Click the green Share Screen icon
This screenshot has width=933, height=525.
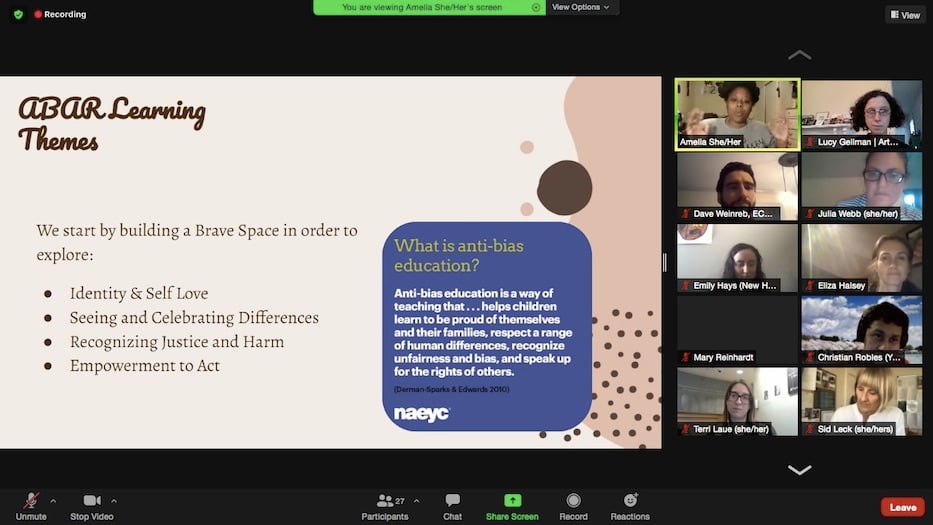click(x=512, y=500)
